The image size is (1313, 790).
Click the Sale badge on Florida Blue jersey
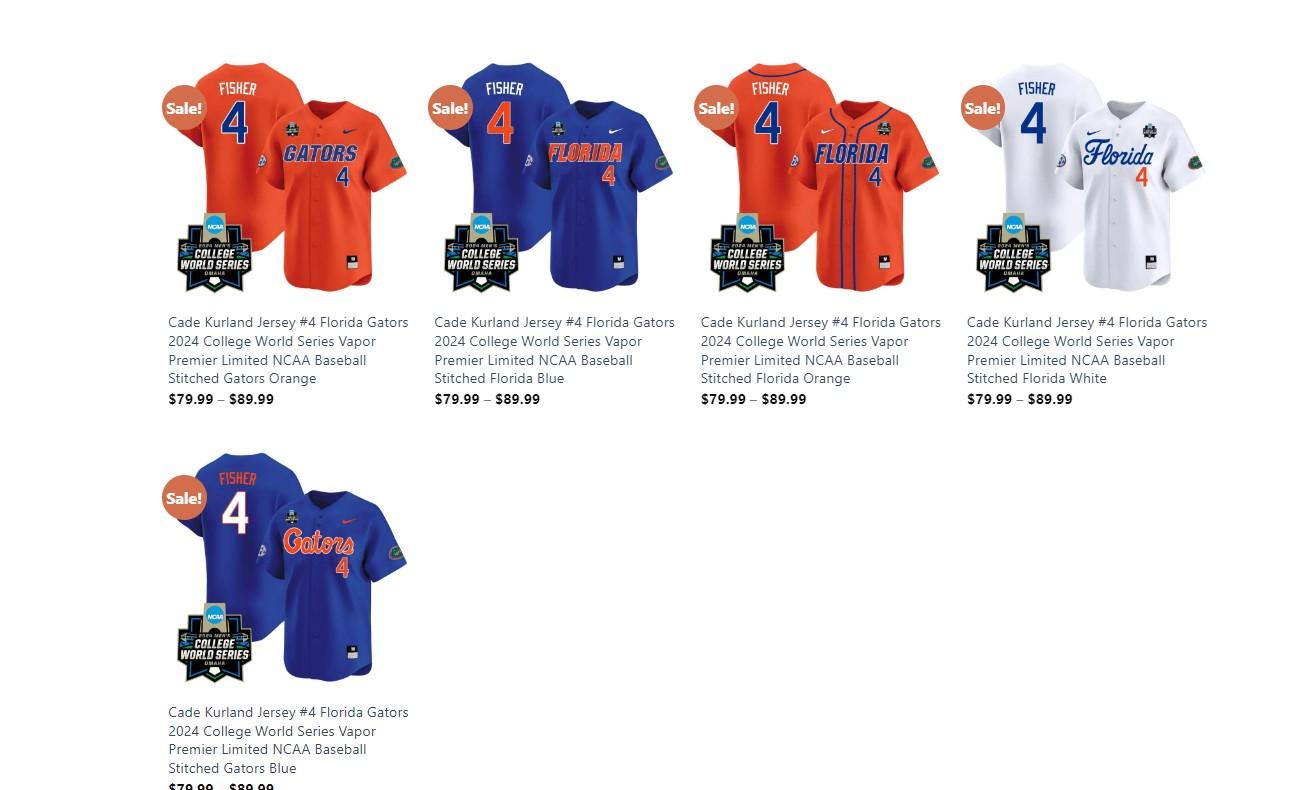(x=450, y=108)
